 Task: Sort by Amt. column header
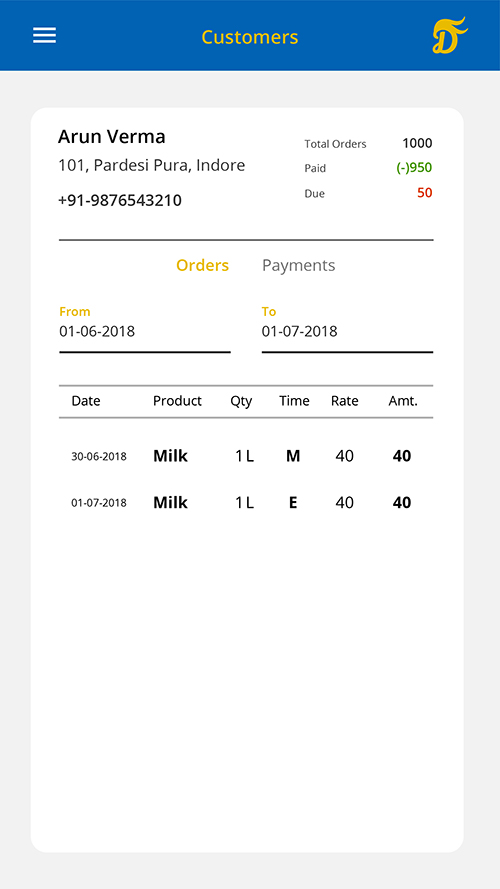(x=402, y=401)
